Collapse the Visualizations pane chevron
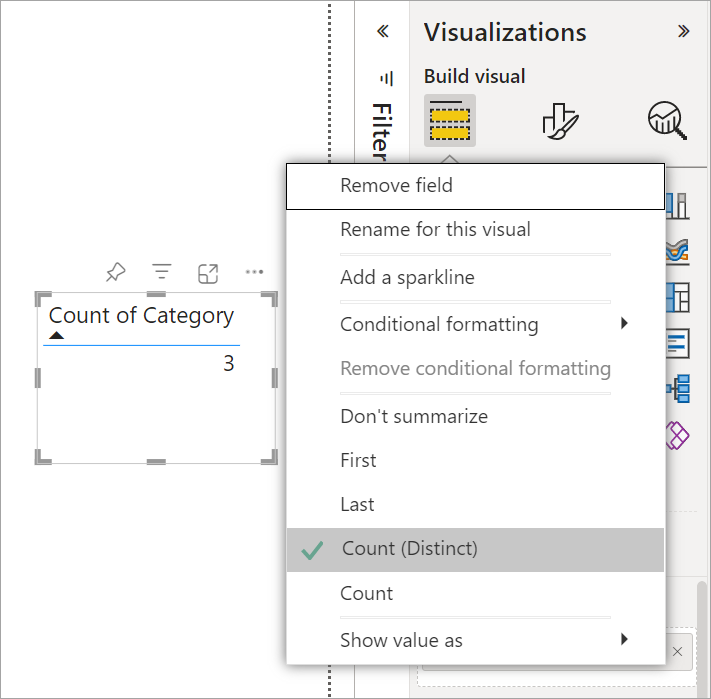 (684, 31)
